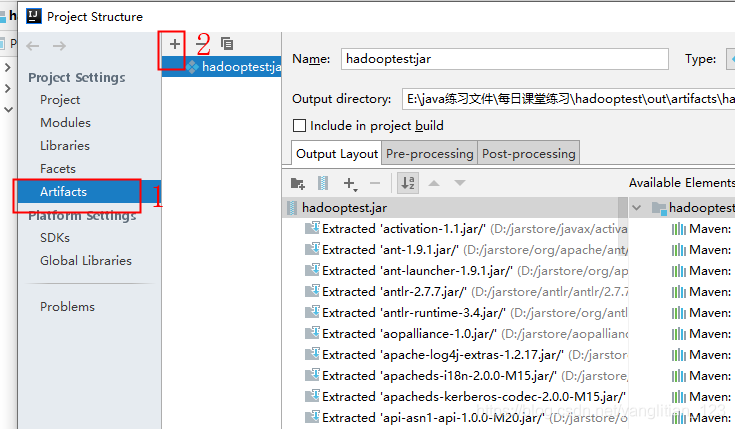Viewport: 735px width, 429px height.
Task: Click the add artifact plus button
Action: [x=175, y=44]
